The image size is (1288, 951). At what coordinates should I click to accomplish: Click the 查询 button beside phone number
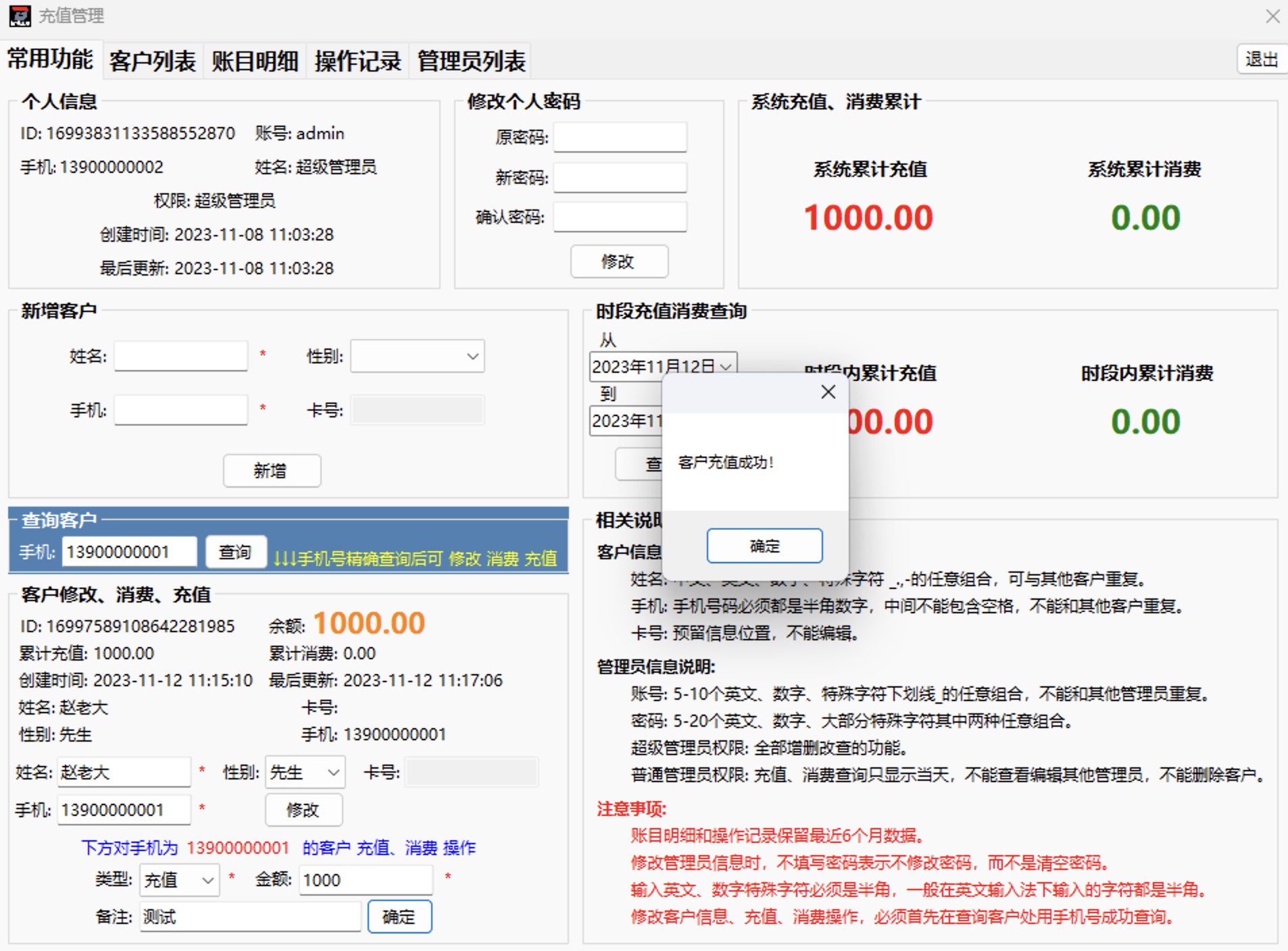(235, 552)
